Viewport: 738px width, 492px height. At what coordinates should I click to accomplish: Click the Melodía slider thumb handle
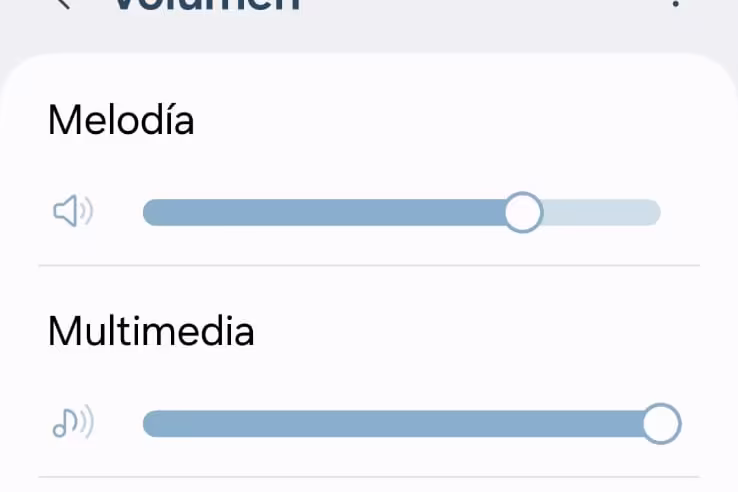pos(523,212)
